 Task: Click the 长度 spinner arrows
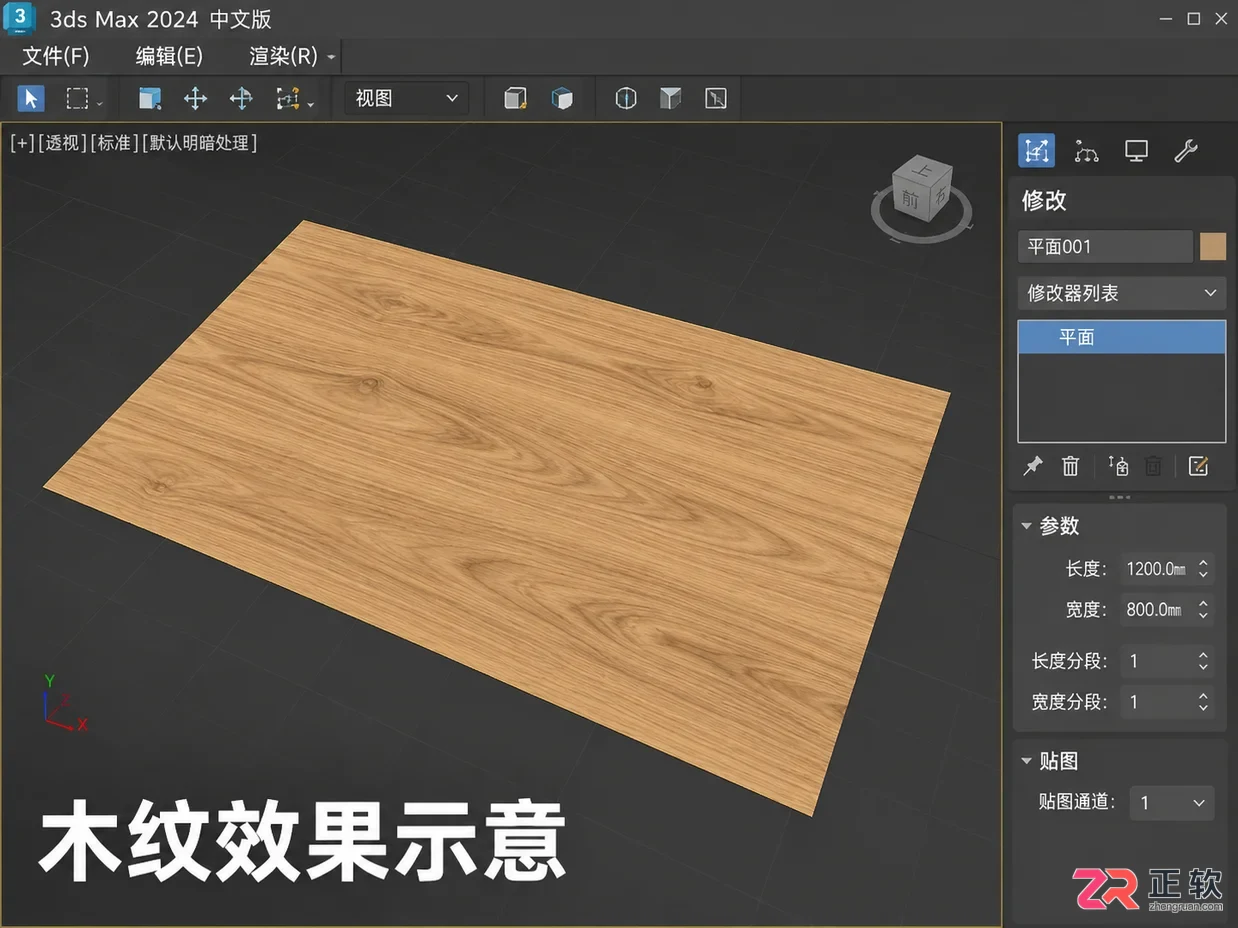[1203, 569]
